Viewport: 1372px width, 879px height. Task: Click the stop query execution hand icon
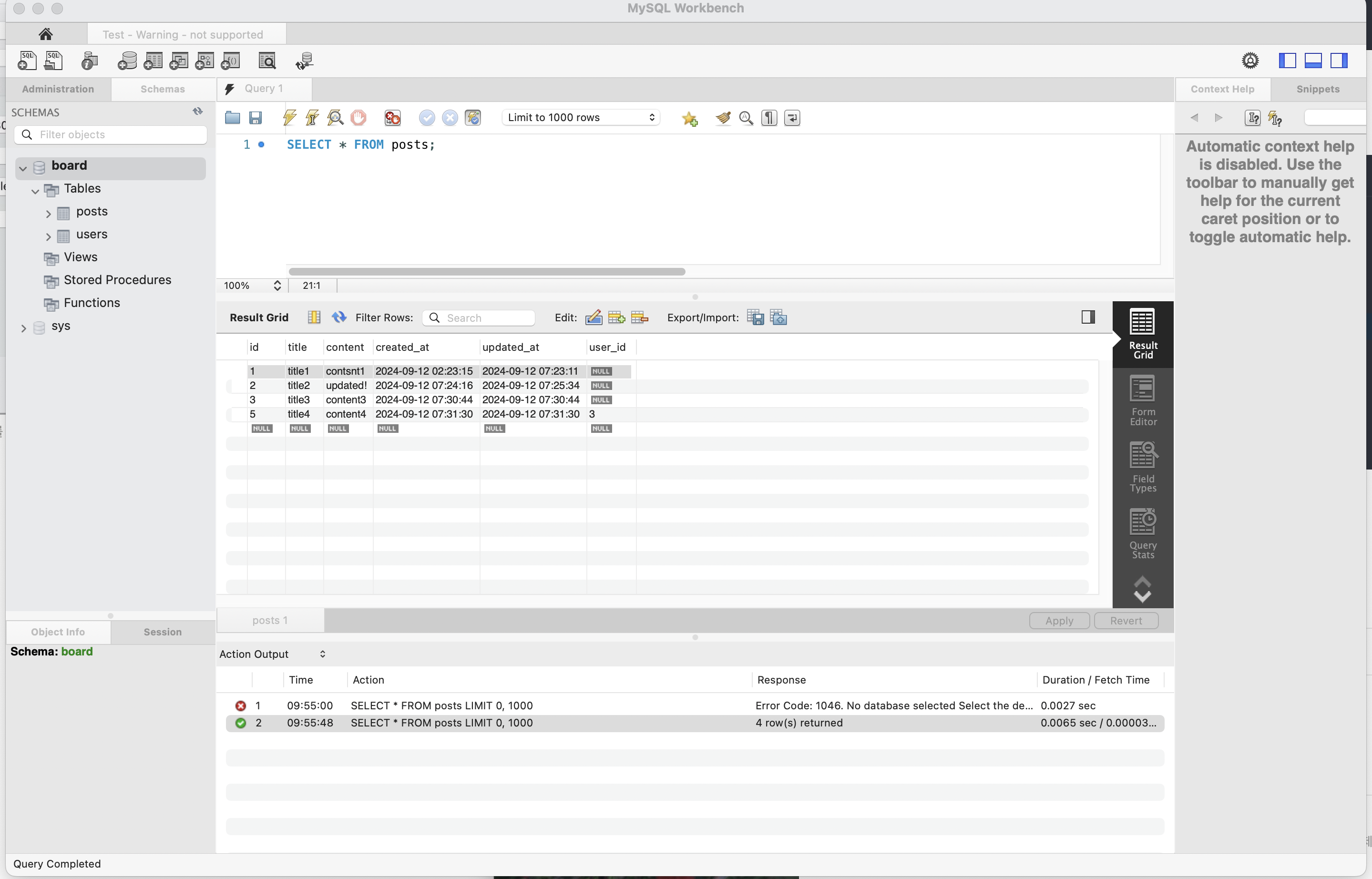pos(358,118)
